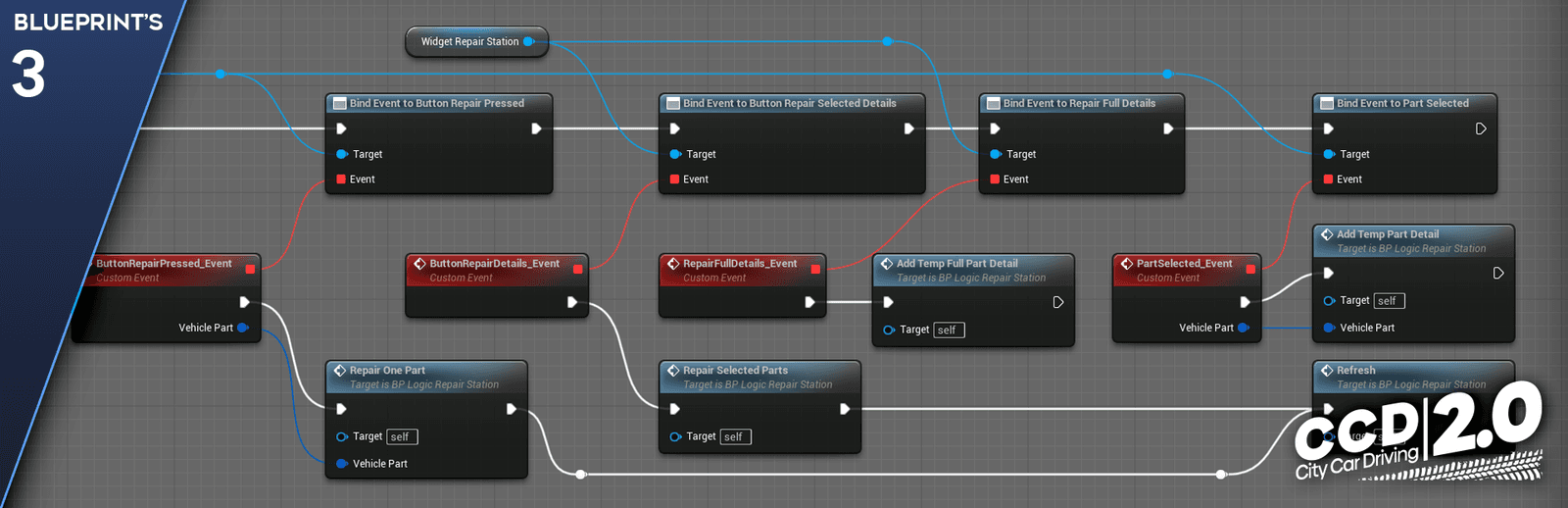The height and width of the screenshot is (508, 1568).
Task: Click Target pin on Bind Event to Part Selected
Action: pyautogui.click(x=1329, y=154)
